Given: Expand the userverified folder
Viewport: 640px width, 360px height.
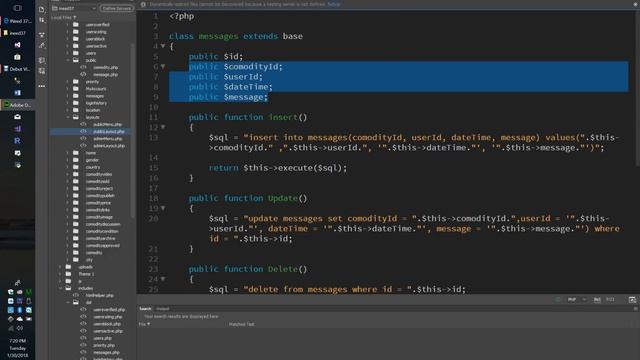Looking at the screenshot, I should pyautogui.click(x=67, y=24).
